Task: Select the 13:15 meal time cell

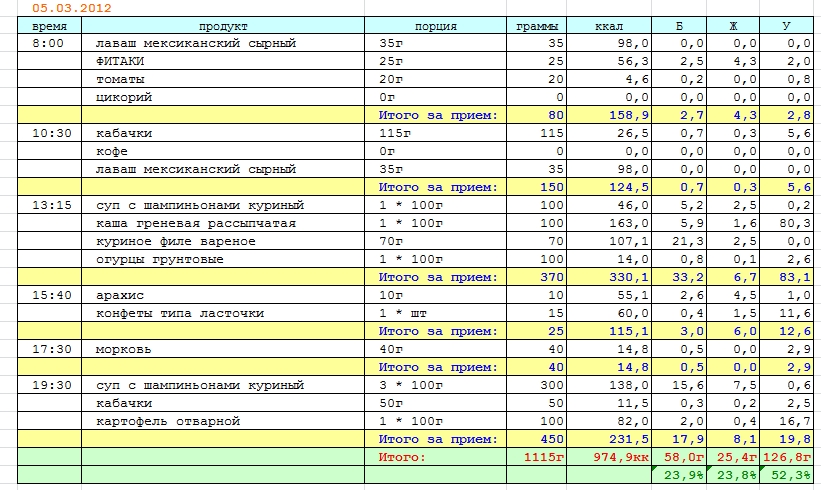Action: (51, 205)
